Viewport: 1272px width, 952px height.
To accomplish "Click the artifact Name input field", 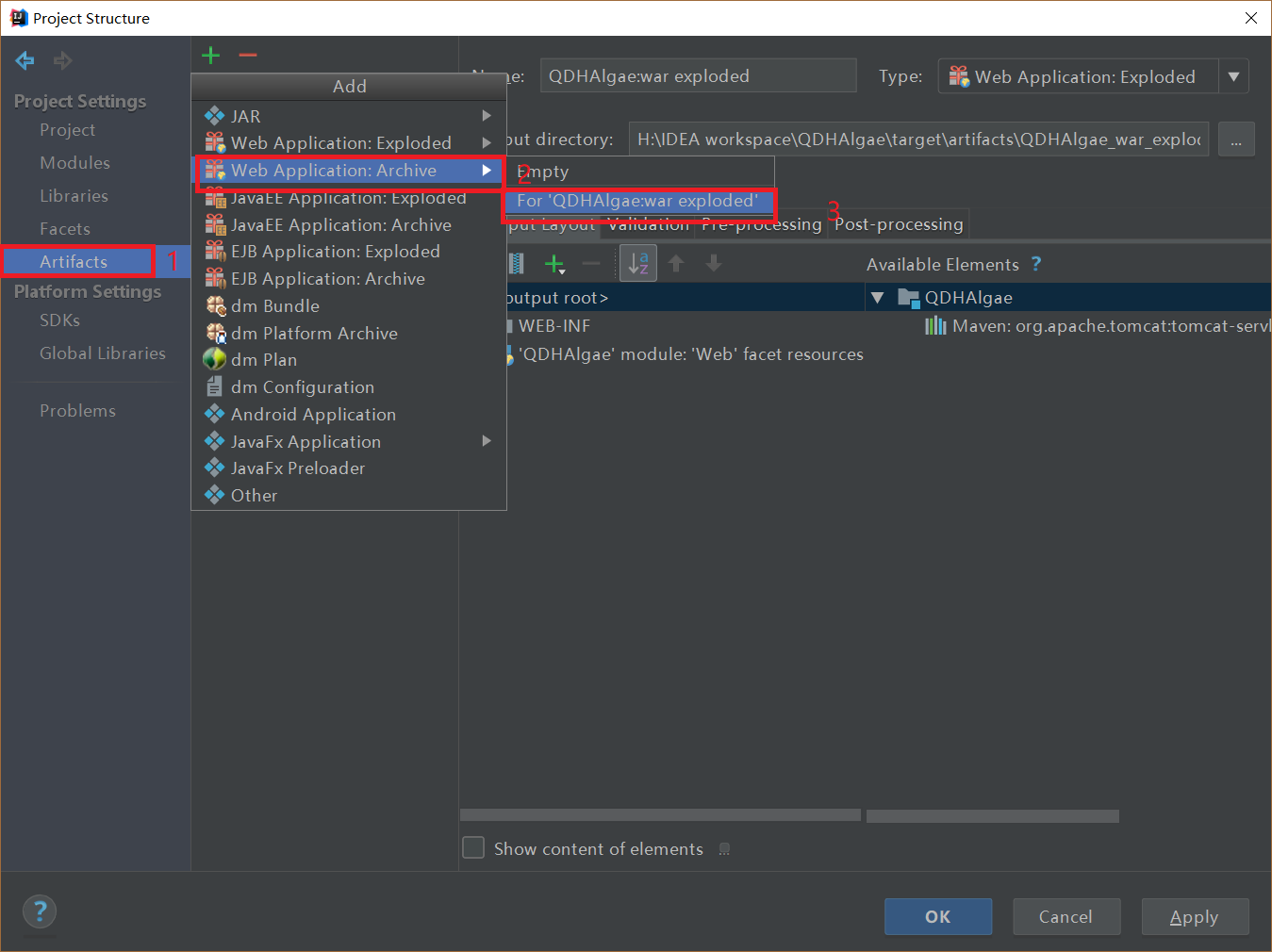I will click(698, 76).
